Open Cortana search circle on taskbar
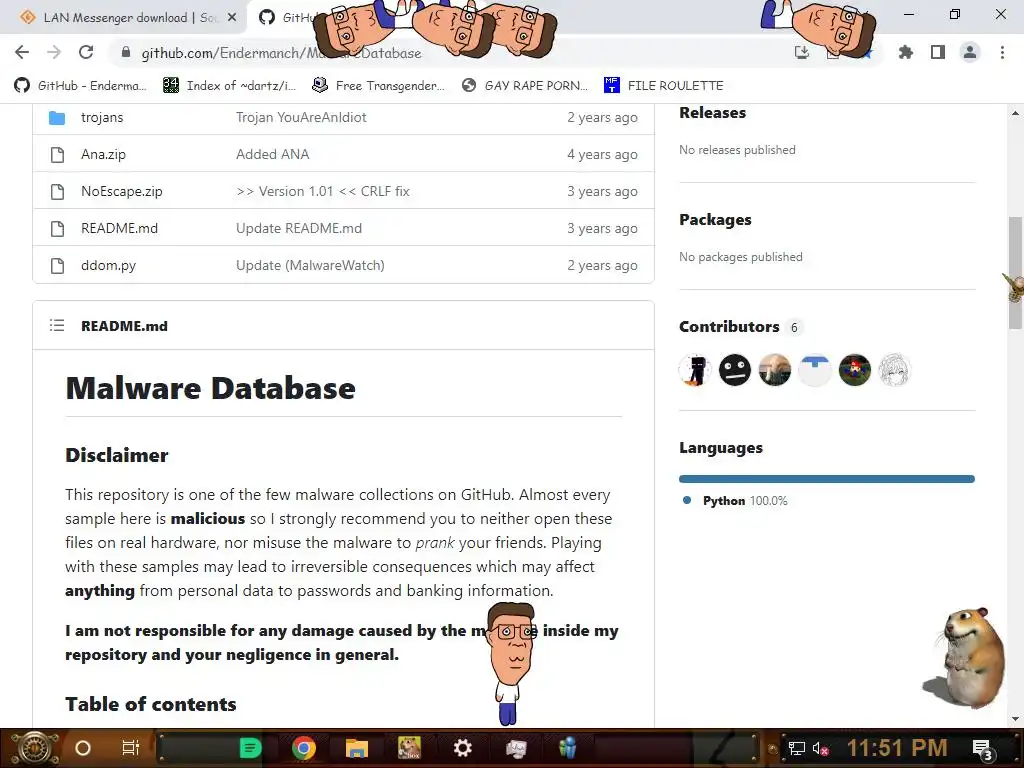Viewport: 1024px width, 768px height. coord(83,748)
